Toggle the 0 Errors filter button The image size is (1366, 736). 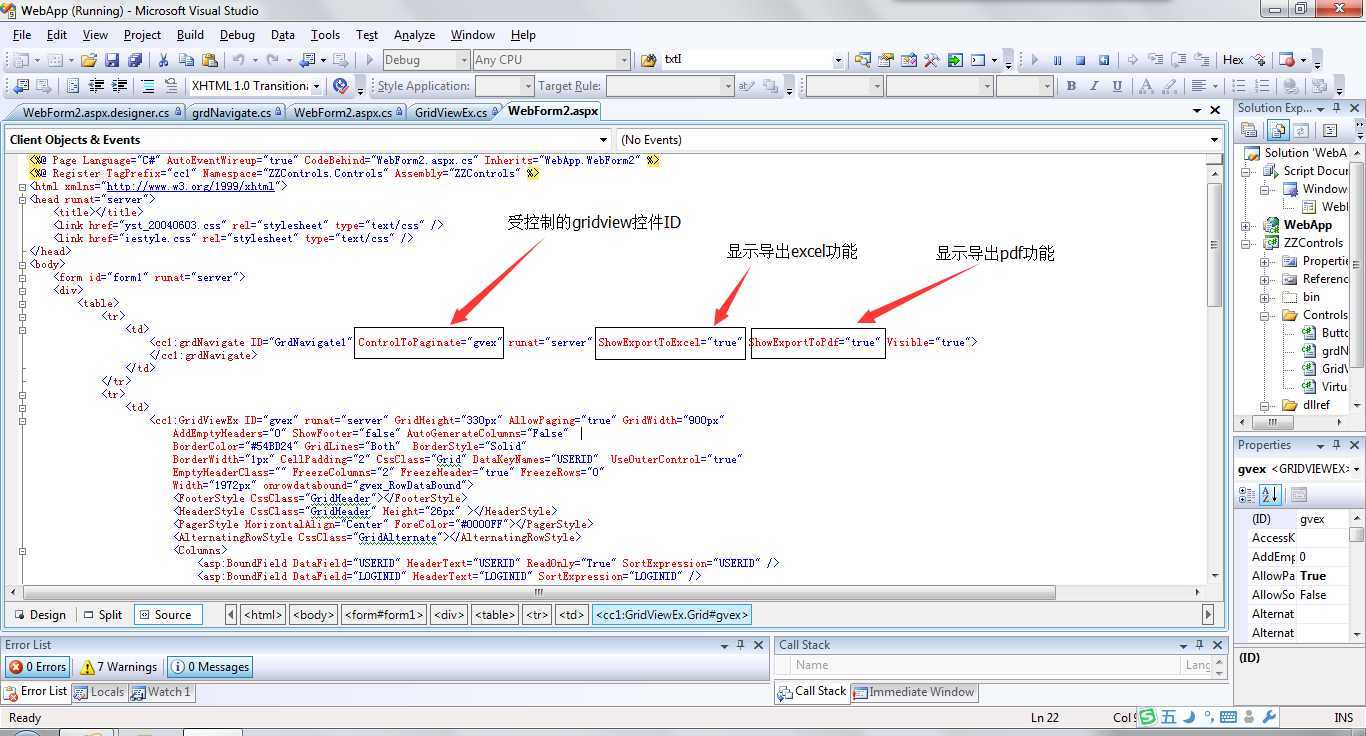tap(38, 667)
